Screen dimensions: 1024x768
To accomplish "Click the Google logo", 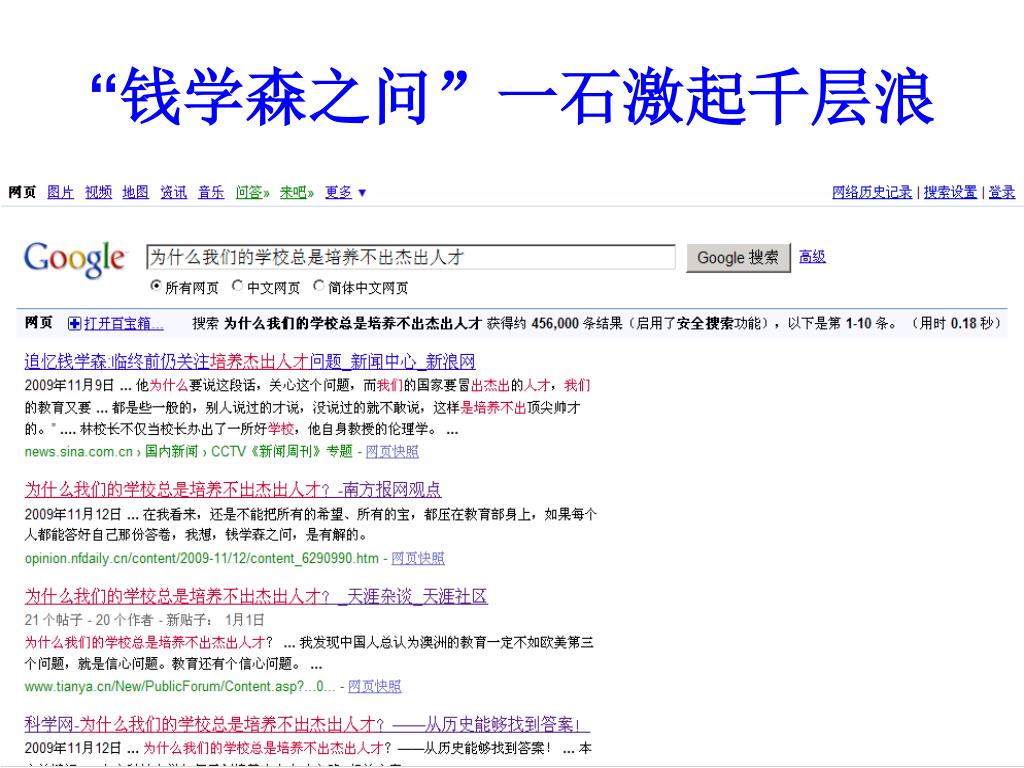I will point(74,259).
